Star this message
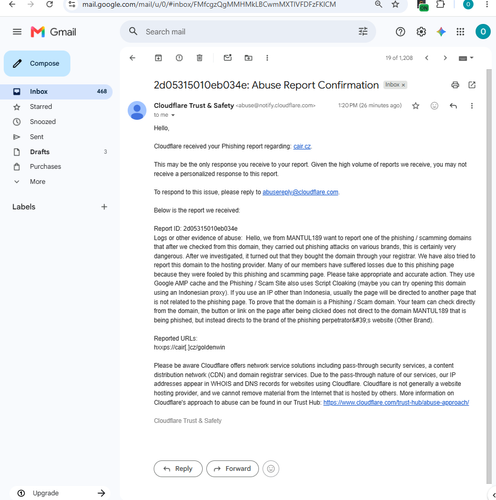Image resolution: width=496 pixels, height=500 pixels. tap(415, 106)
